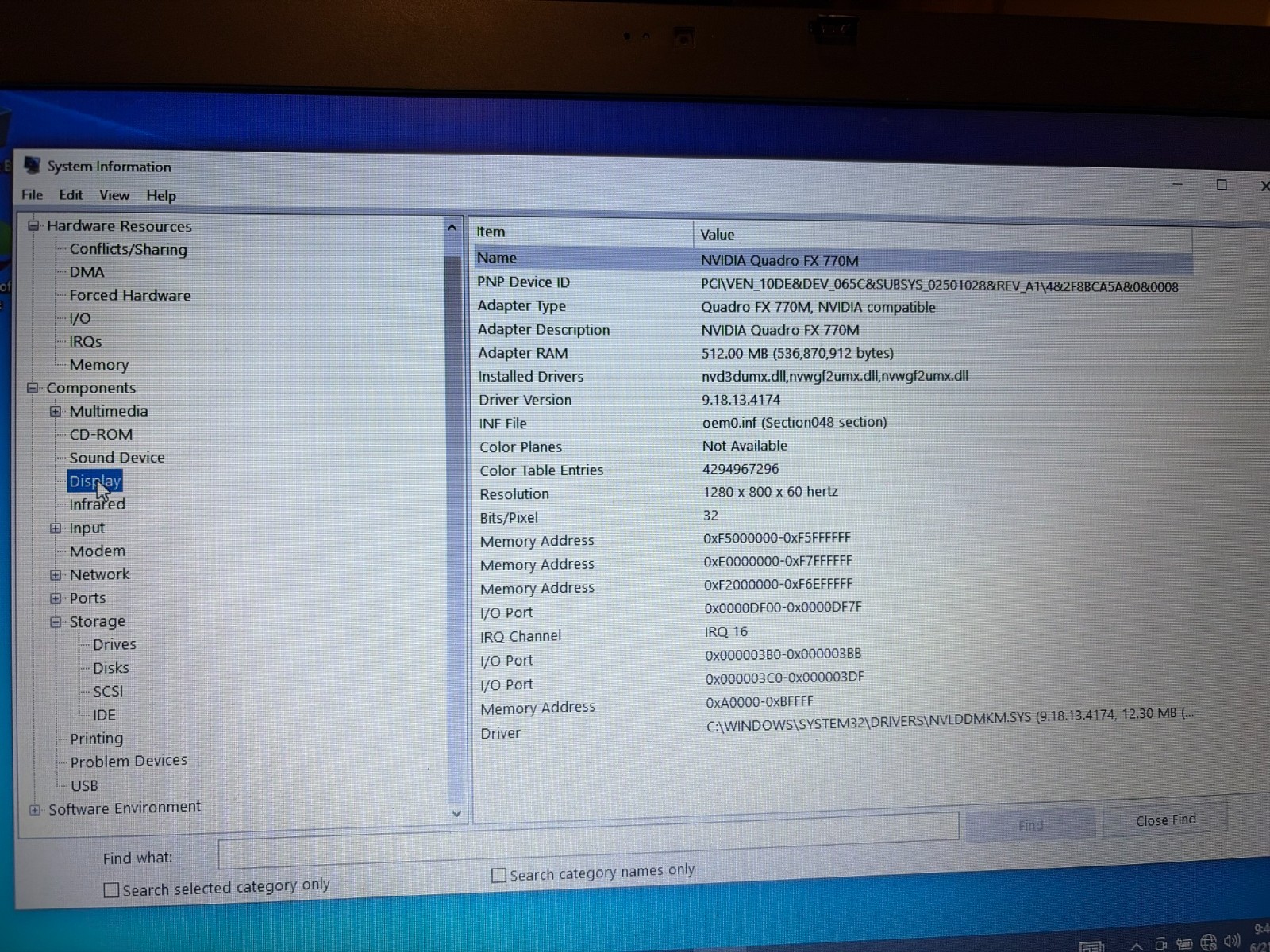Maximize the System Information window
The width and height of the screenshot is (1270, 952).
pos(1222,185)
